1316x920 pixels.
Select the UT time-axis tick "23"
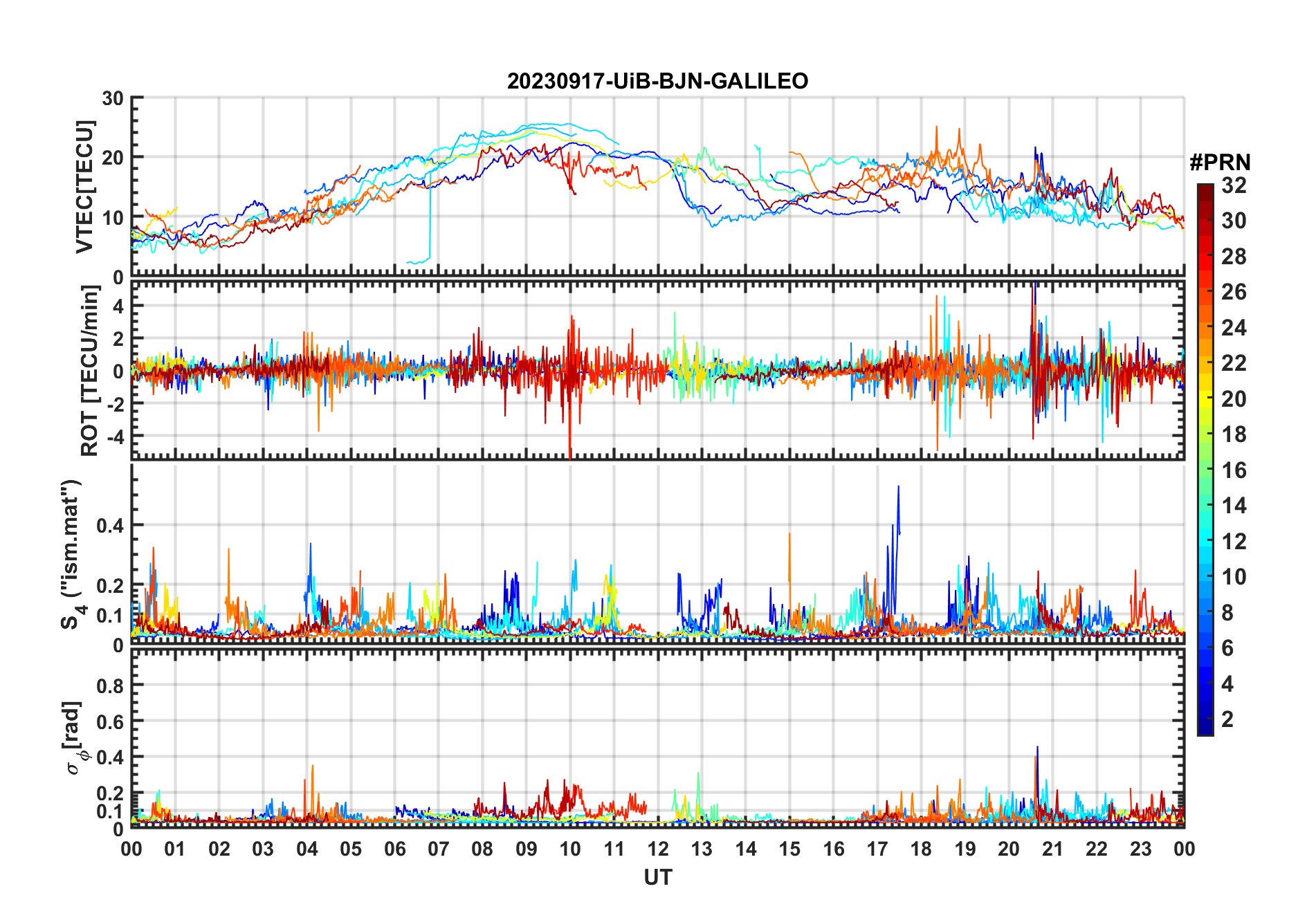click(x=1140, y=849)
